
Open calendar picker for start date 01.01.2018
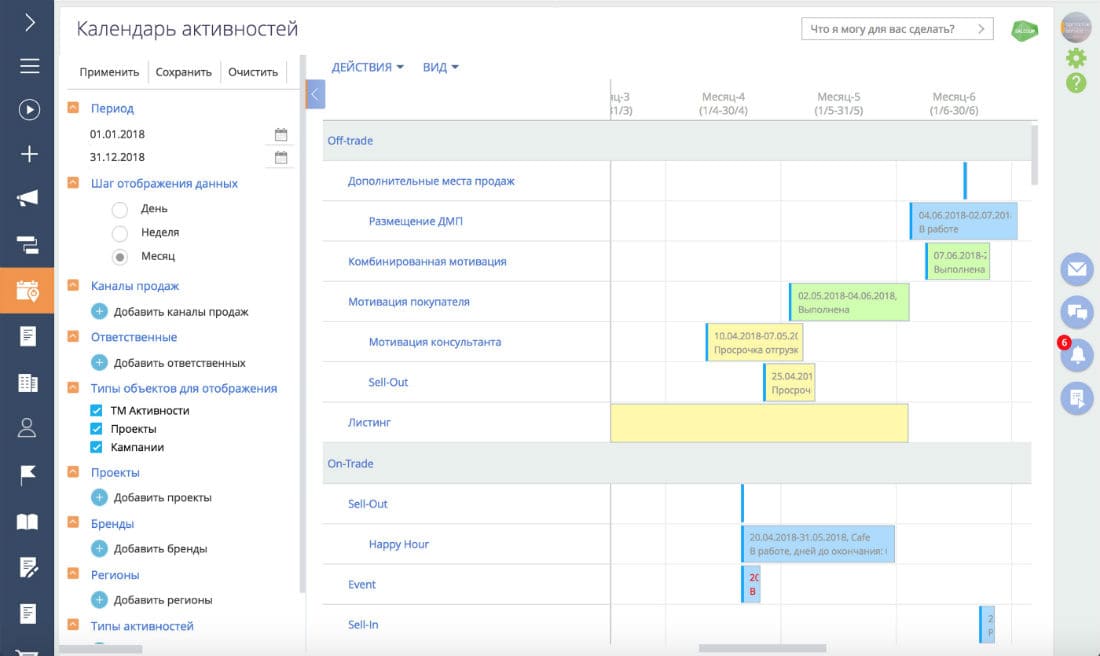click(x=281, y=134)
